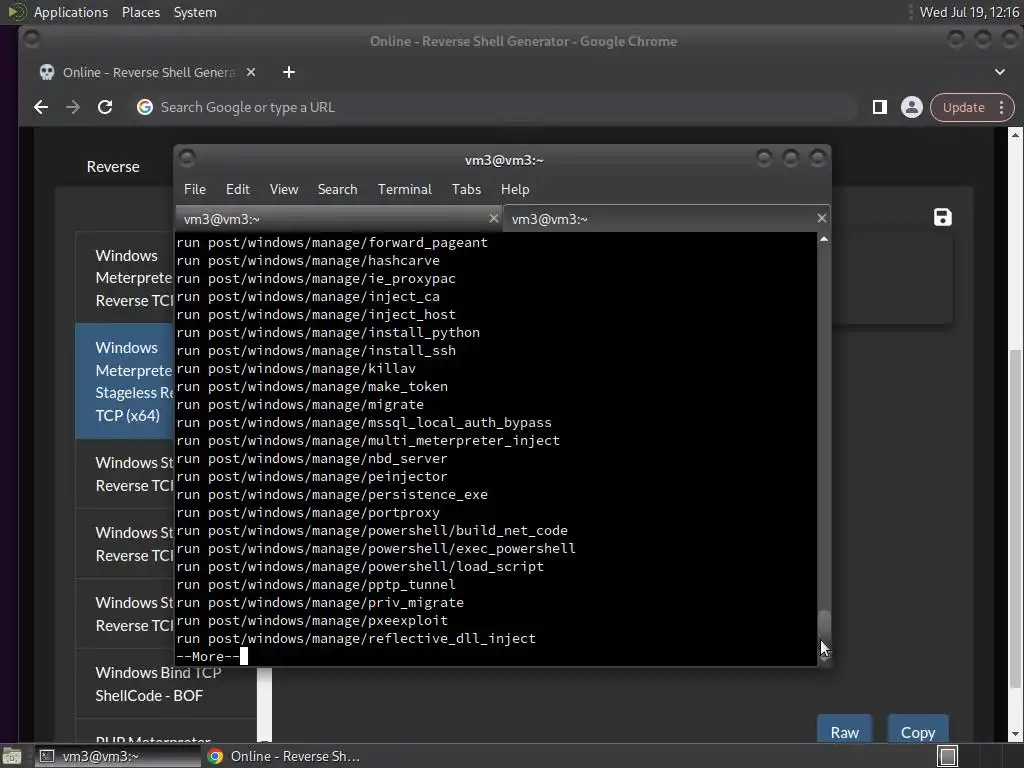Select Windows Meterpreter Stageless Reverse TCP (x64)

coord(125,381)
